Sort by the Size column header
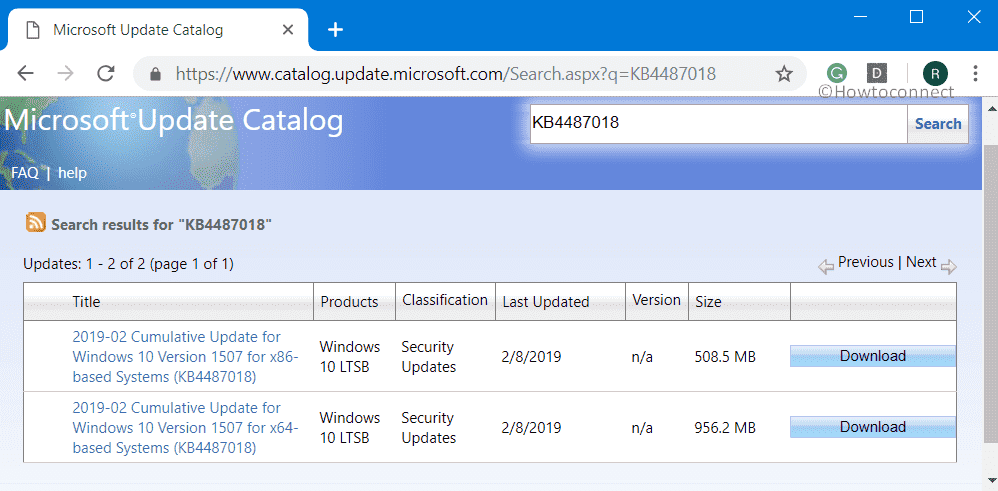The width and height of the screenshot is (998, 491). coord(708,301)
